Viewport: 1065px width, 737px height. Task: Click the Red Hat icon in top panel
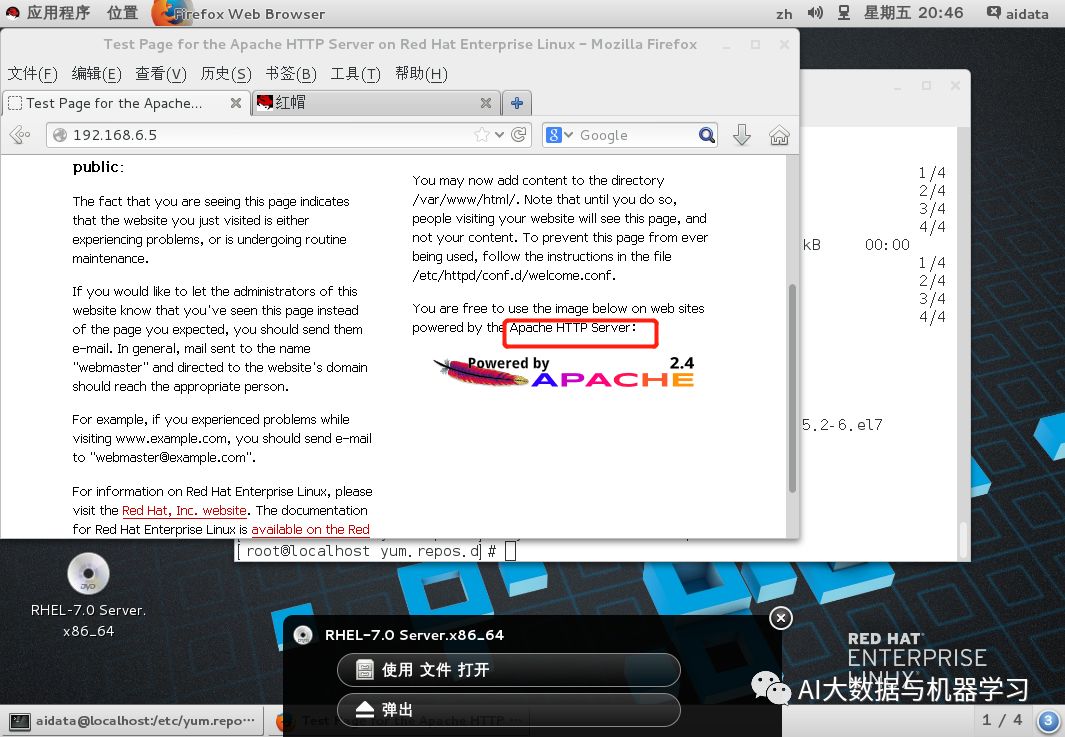click(12, 13)
